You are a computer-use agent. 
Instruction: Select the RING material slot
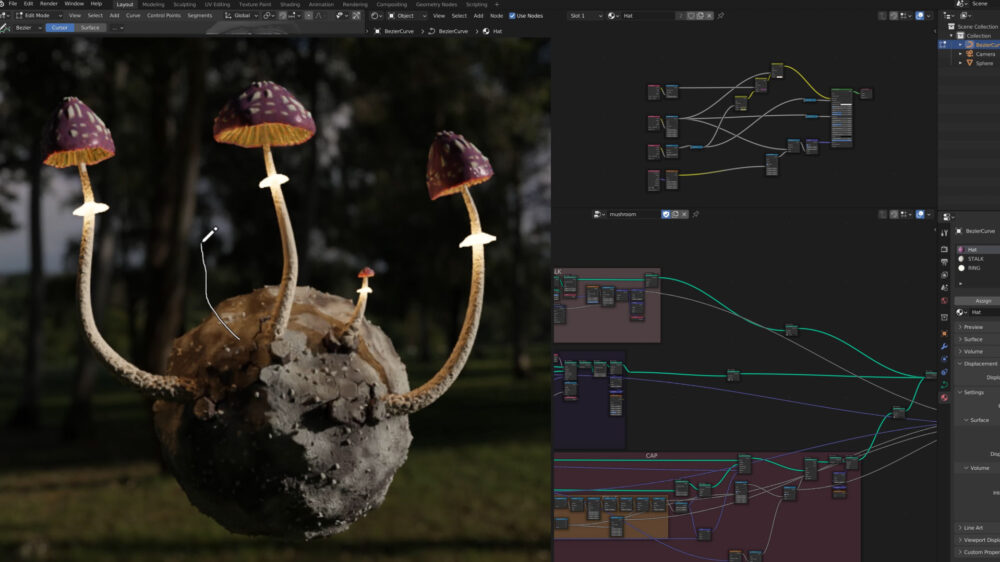977,268
